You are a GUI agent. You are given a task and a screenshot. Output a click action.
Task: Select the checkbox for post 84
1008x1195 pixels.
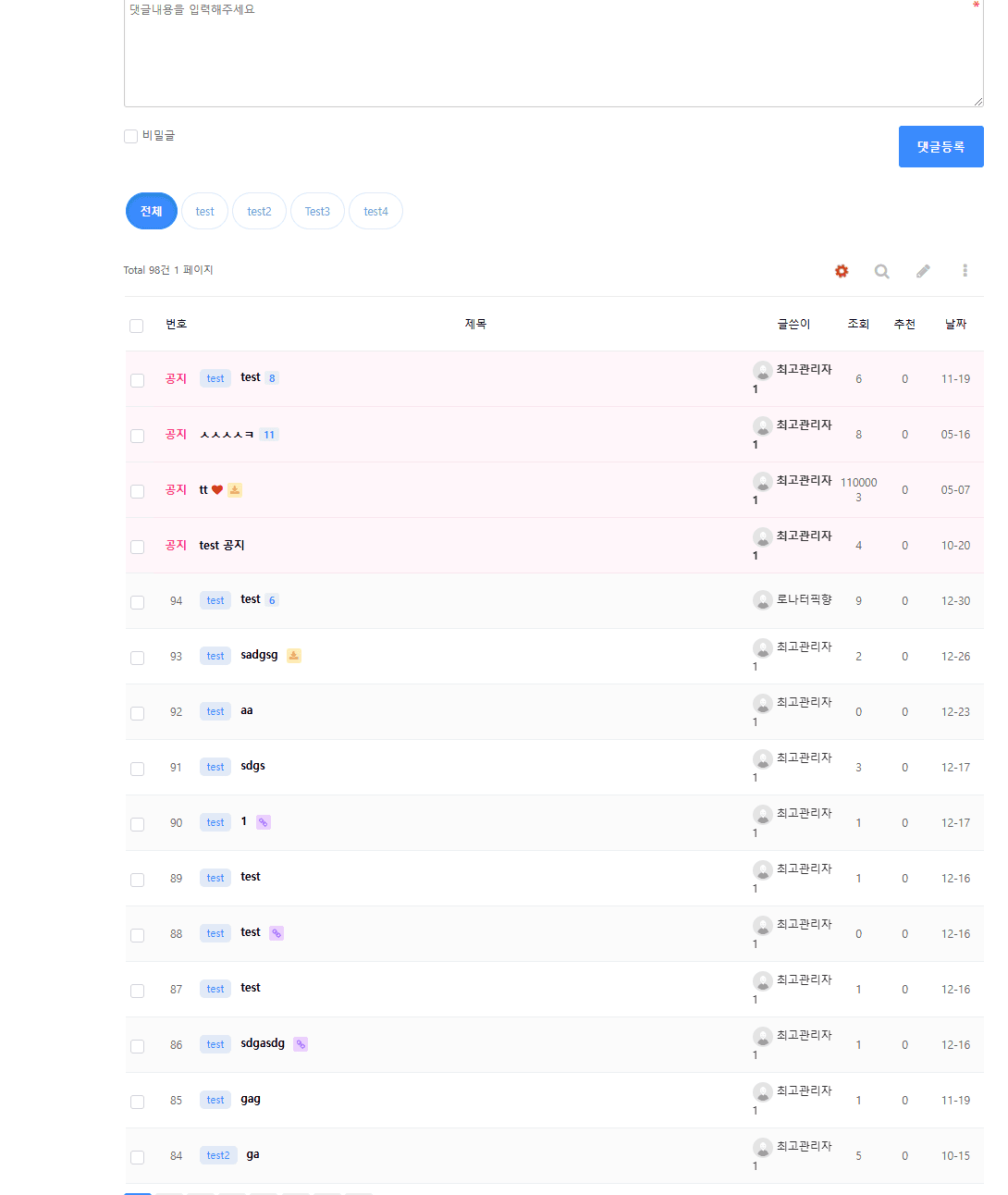(x=138, y=1157)
